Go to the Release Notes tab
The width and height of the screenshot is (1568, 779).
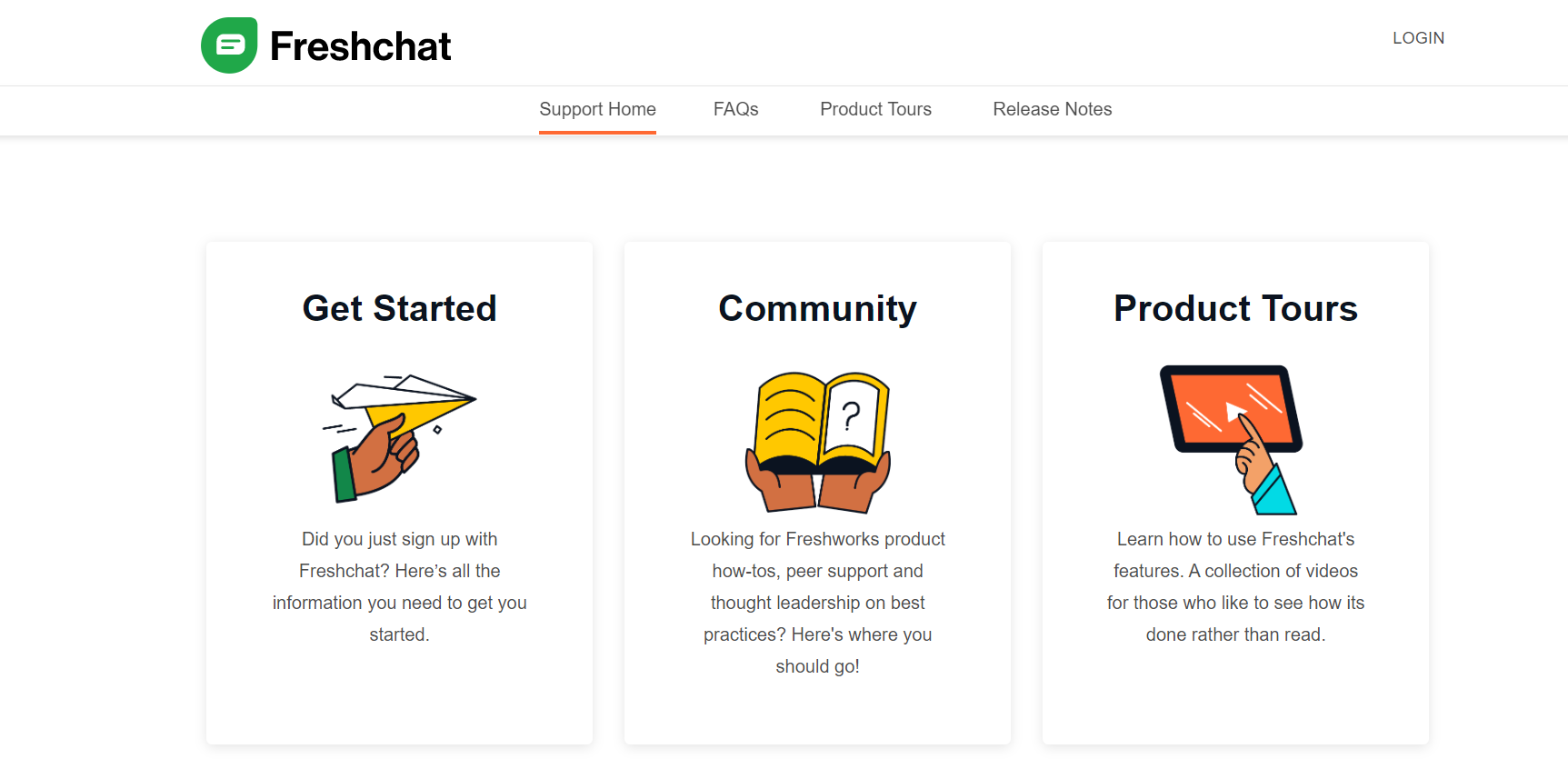[1052, 110]
